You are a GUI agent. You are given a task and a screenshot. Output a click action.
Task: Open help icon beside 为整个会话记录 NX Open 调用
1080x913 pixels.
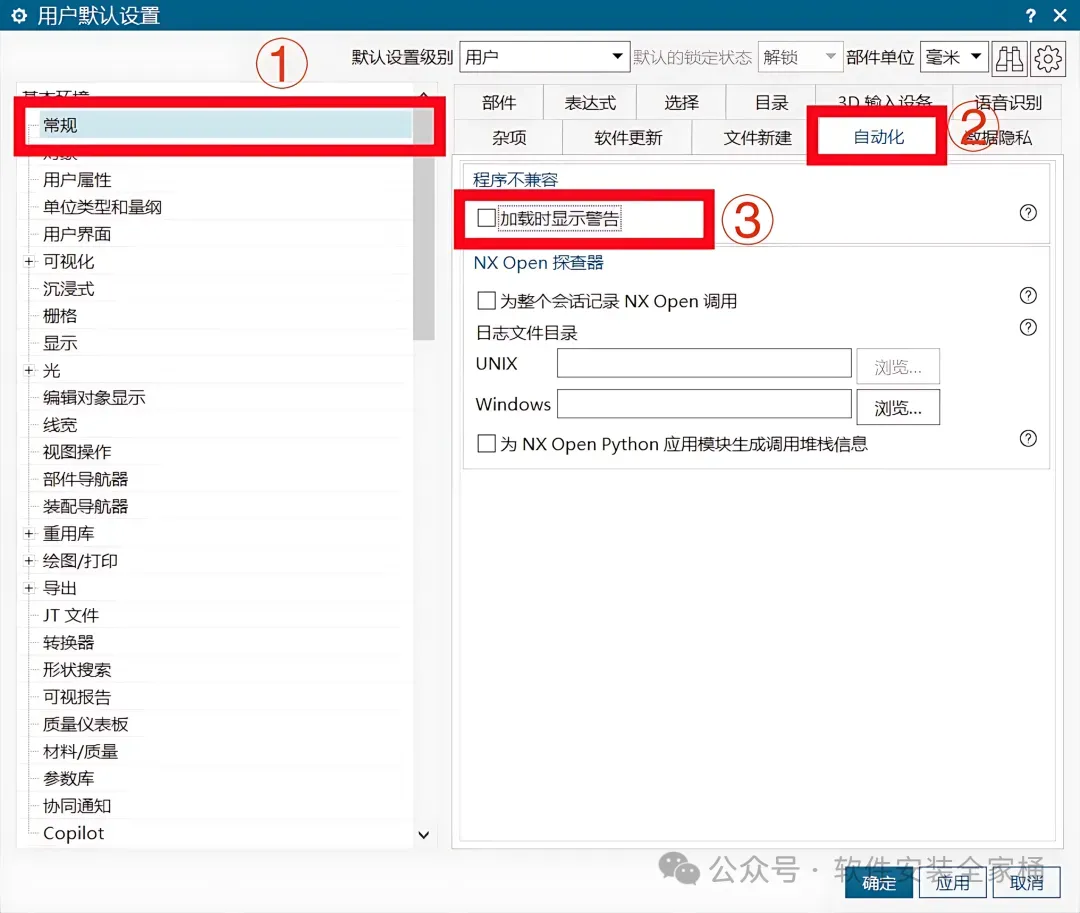click(x=1028, y=295)
